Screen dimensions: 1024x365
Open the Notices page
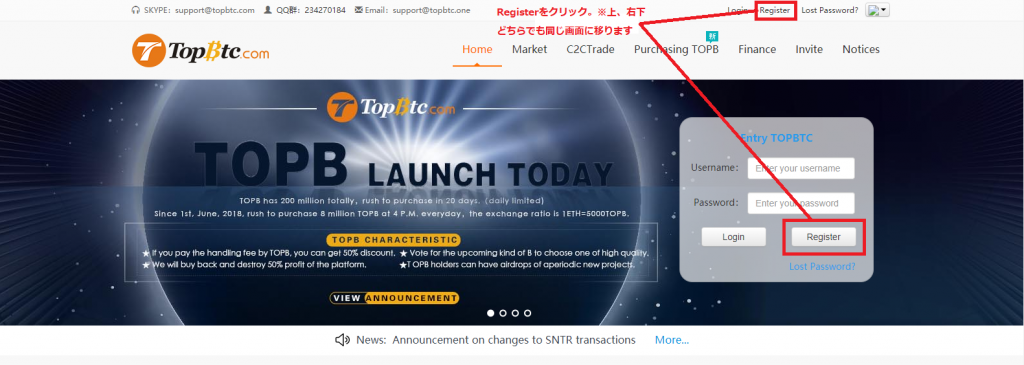point(861,50)
